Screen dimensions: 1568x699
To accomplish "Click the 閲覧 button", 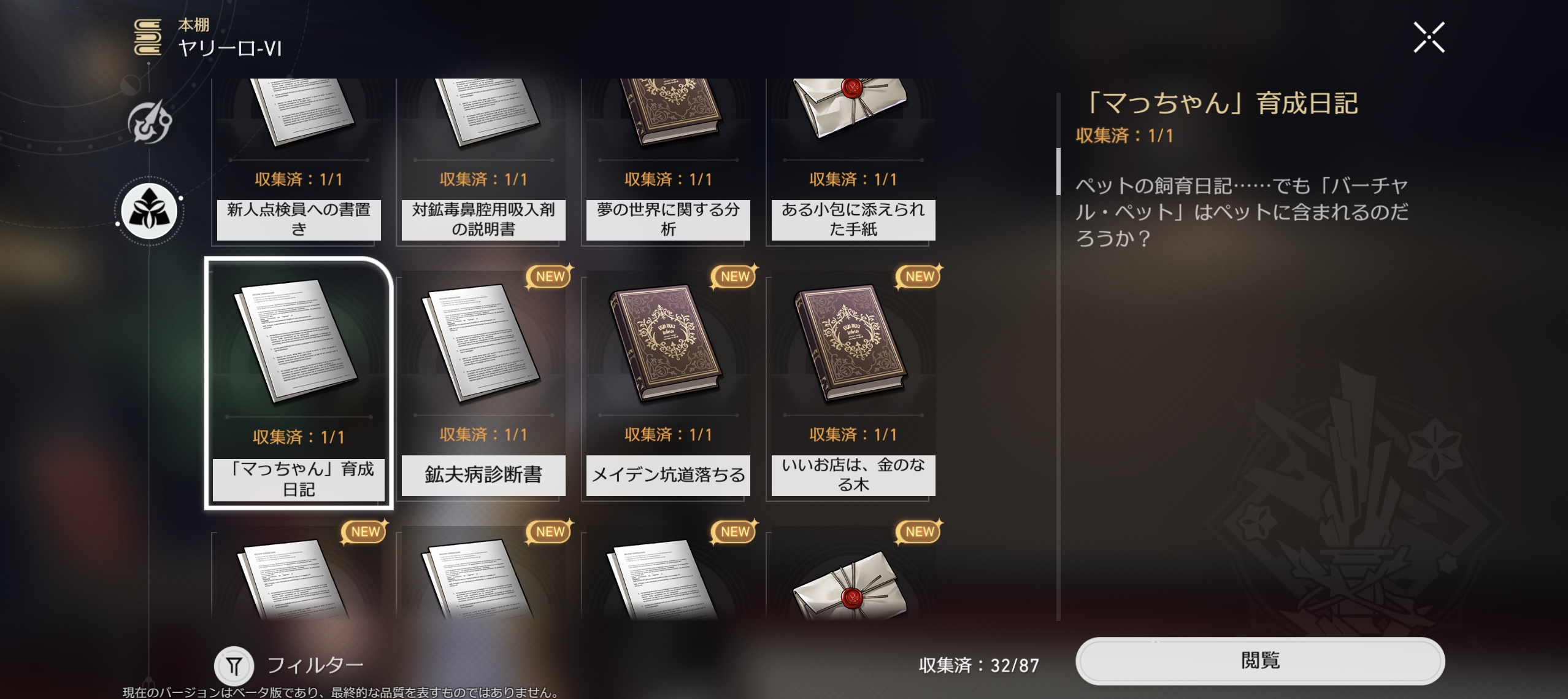I will (x=1260, y=661).
